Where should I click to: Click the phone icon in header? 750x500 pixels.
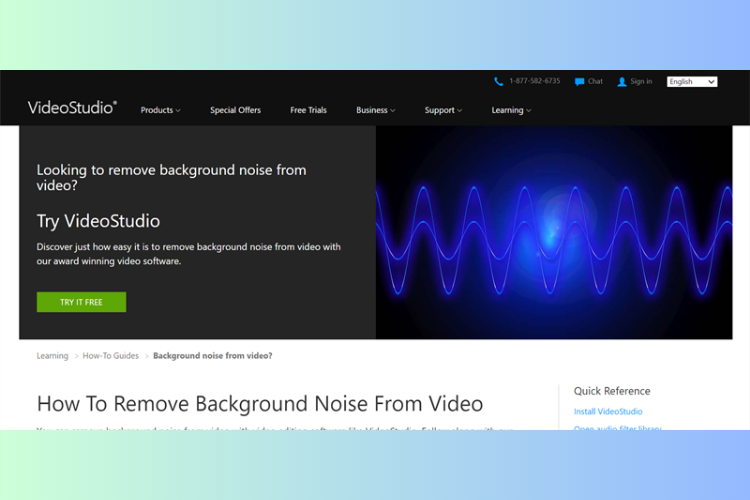(498, 82)
